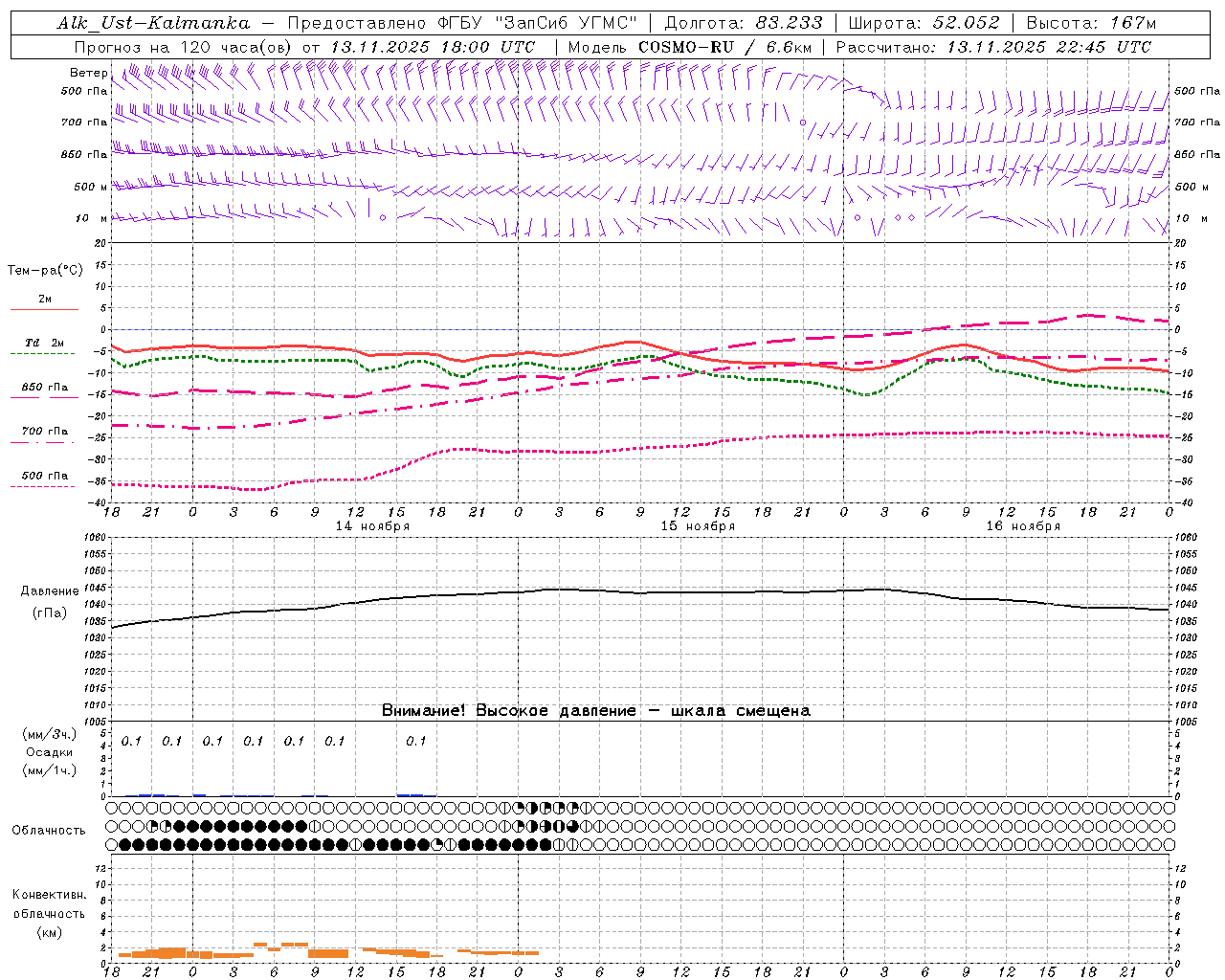1225x980 pixels.
Task: Click the (мм/3ч.) precipitation unit label
Action: [x=49, y=735]
